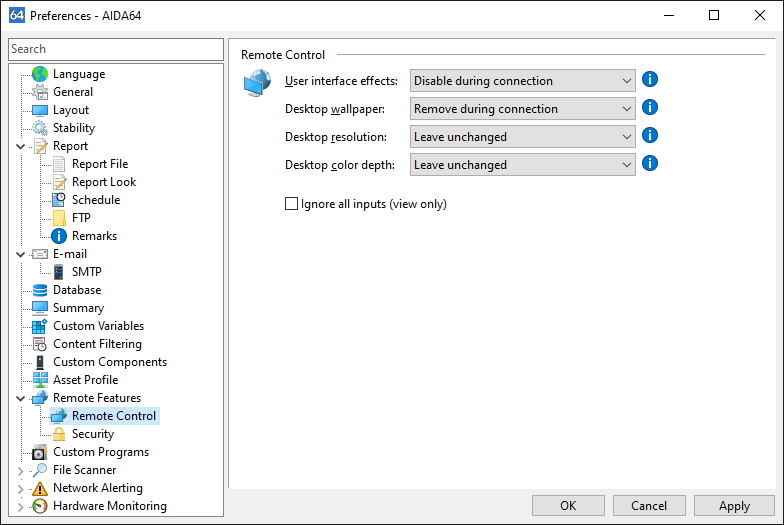
Task: Open the Desktop wallpaper combo box
Action: tap(522, 108)
